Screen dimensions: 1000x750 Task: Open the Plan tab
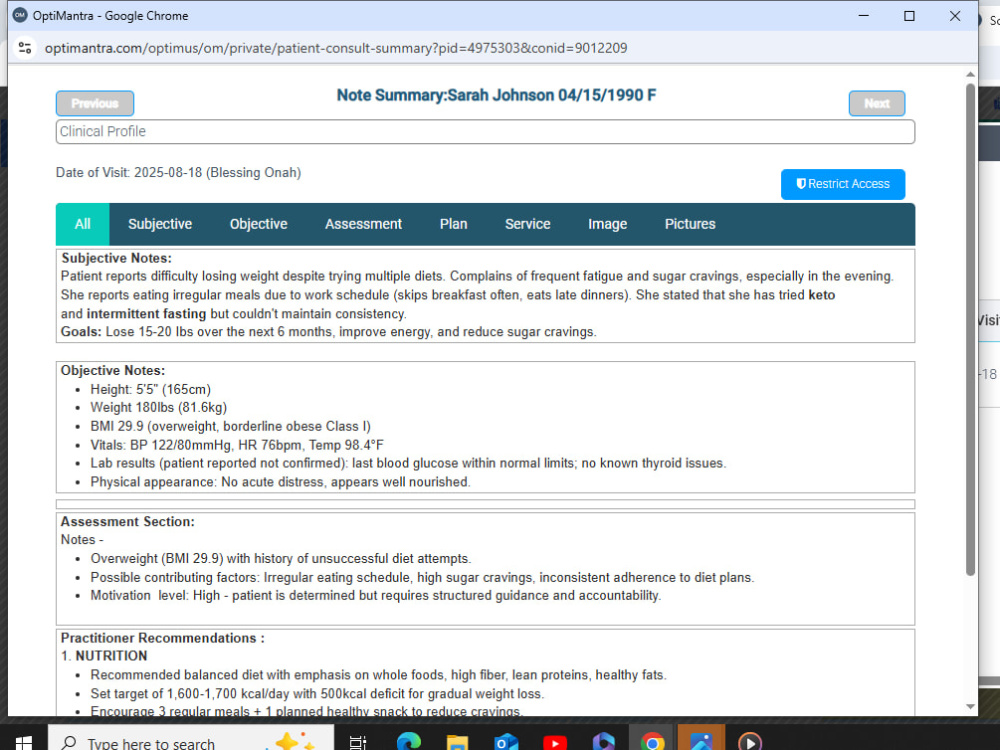click(x=453, y=224)
